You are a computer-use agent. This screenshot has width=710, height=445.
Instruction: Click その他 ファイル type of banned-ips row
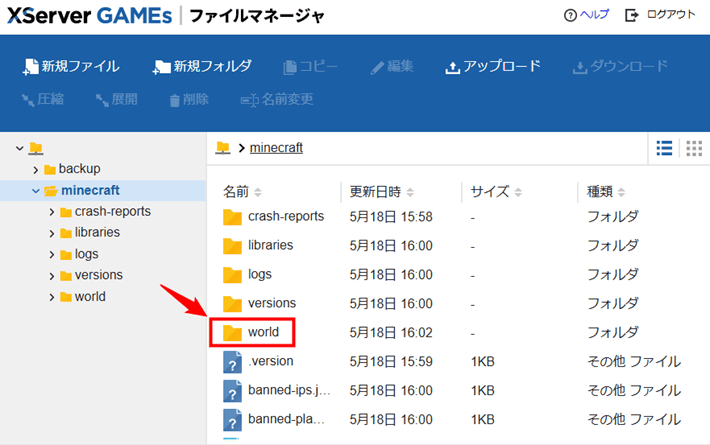(633, 391)
